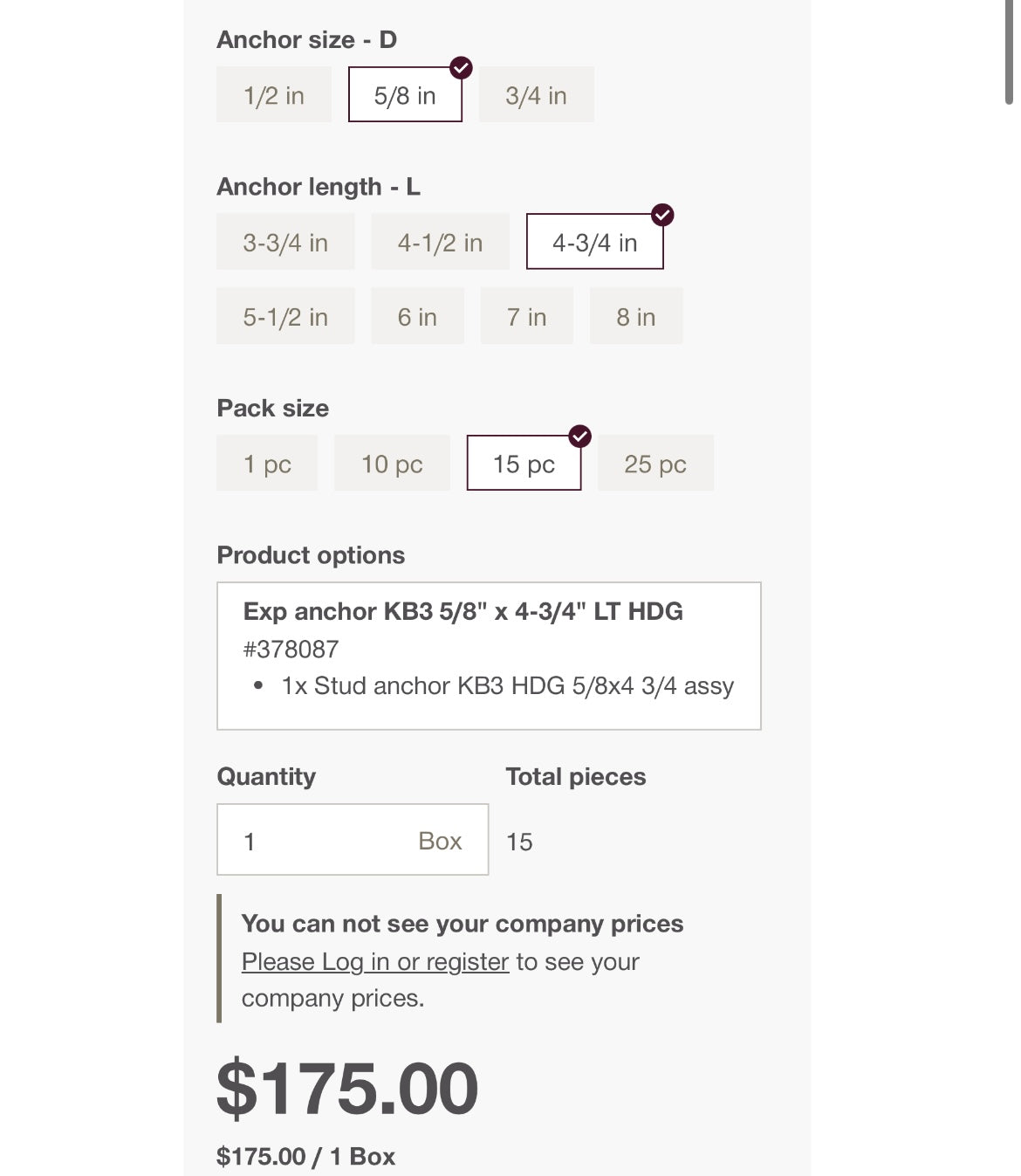Select the 1/2 in anchor size

273,95
